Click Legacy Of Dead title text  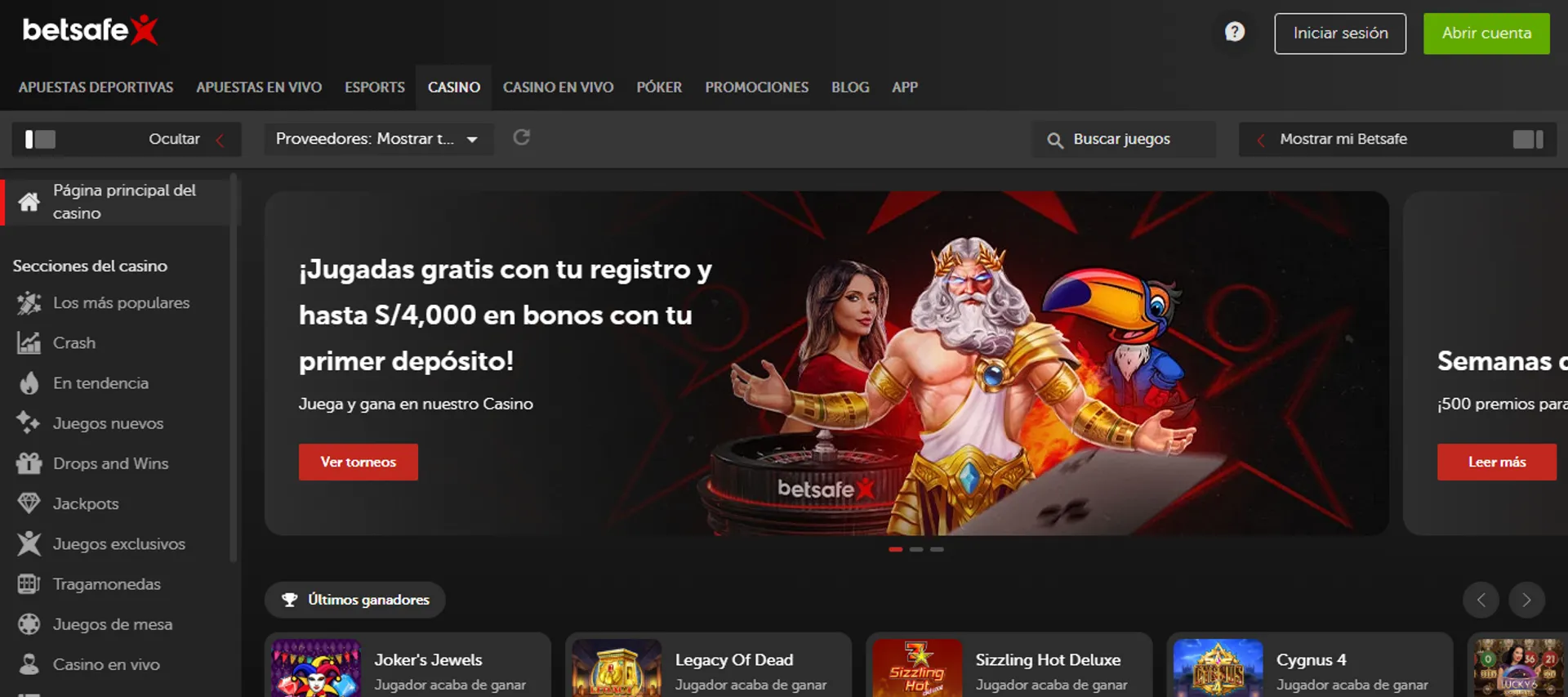pos(733,660)
